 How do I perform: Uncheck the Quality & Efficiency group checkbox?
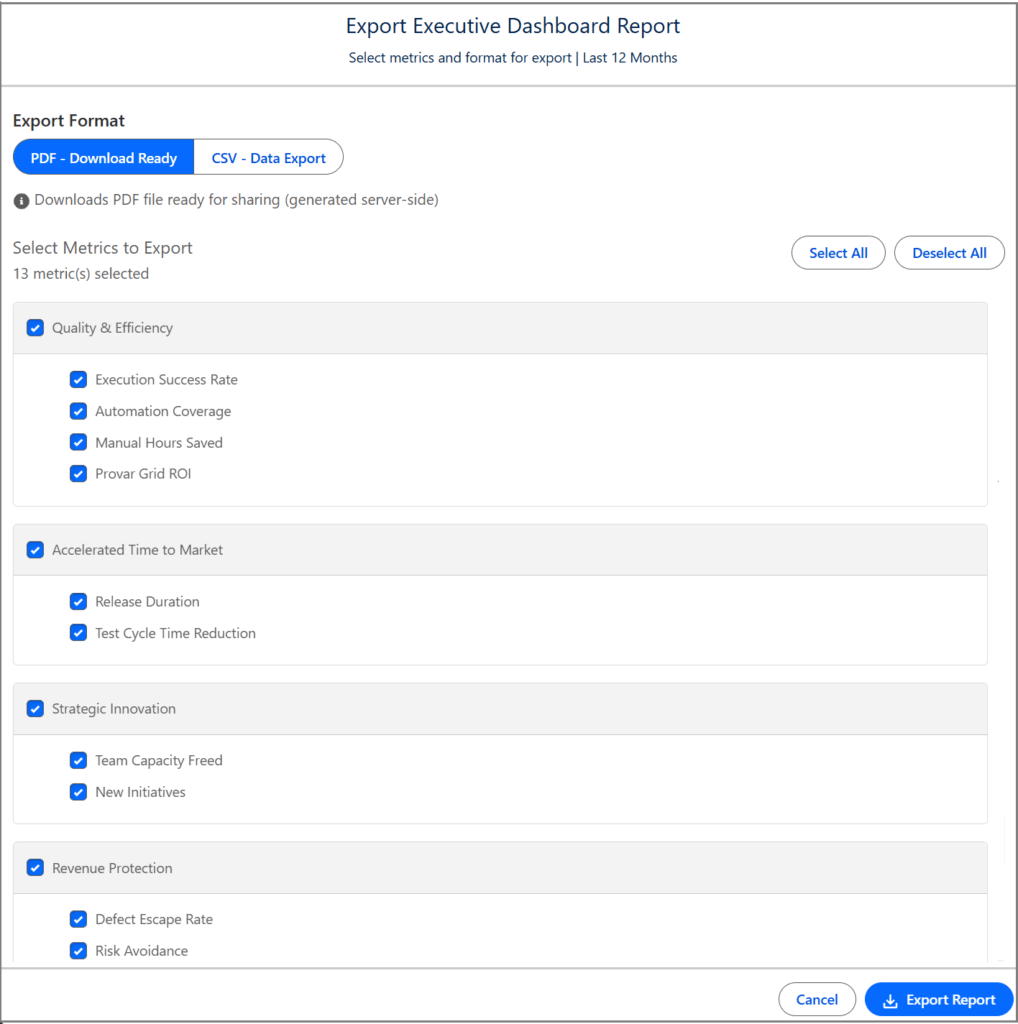coord(35,328)
